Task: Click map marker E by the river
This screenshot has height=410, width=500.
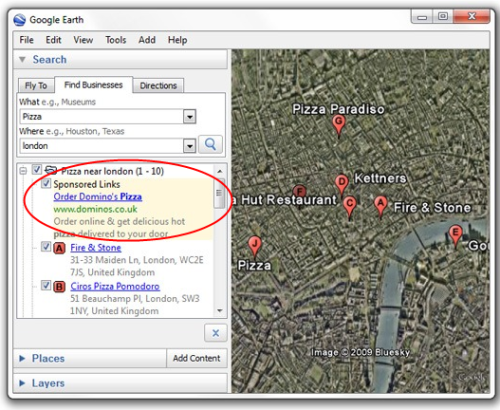Action: coord(455,236)
